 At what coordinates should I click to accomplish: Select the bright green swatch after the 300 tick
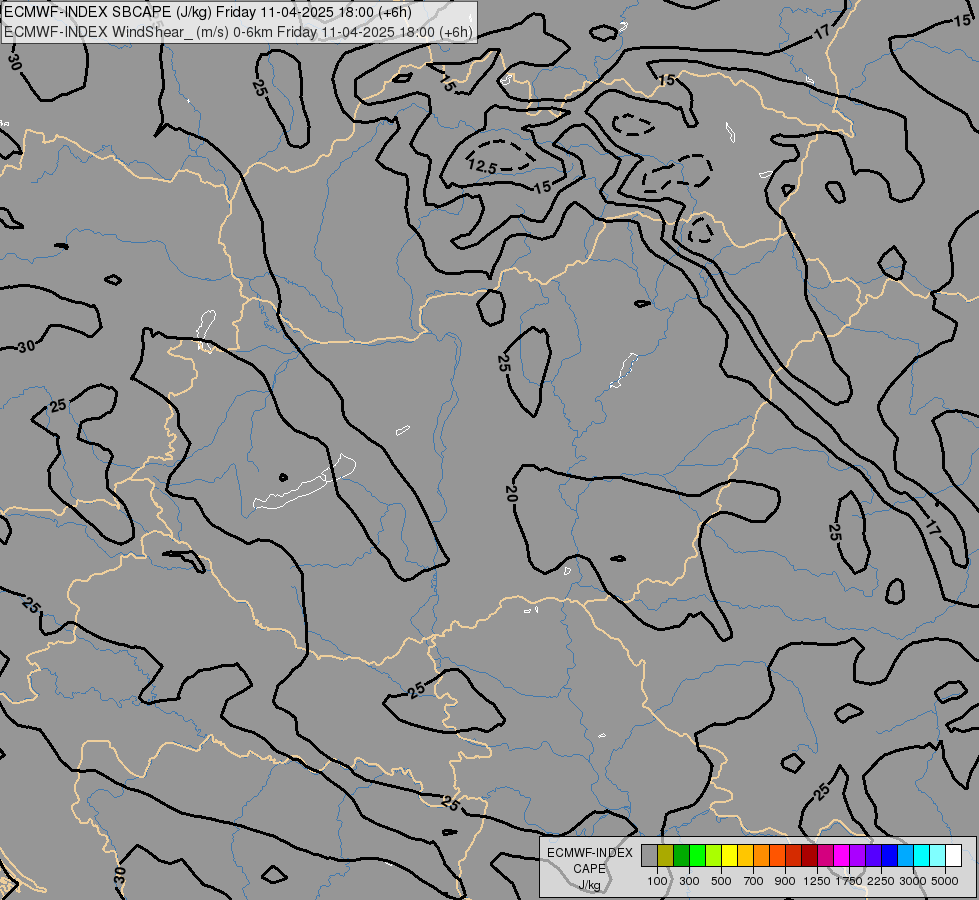pos(697,855)
